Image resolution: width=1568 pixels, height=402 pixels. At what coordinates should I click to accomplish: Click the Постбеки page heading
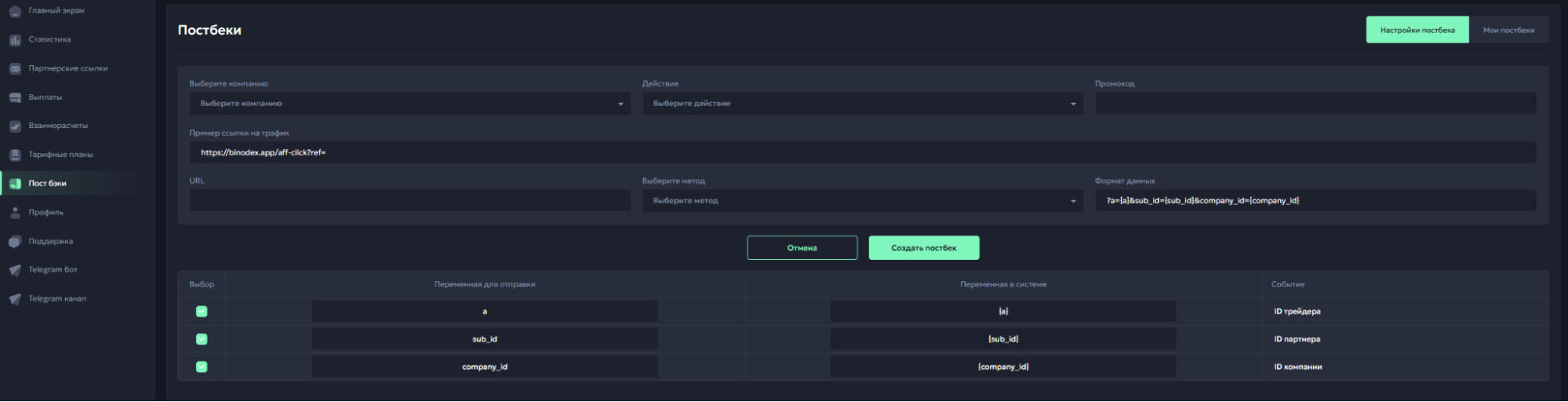pos(209,31)
